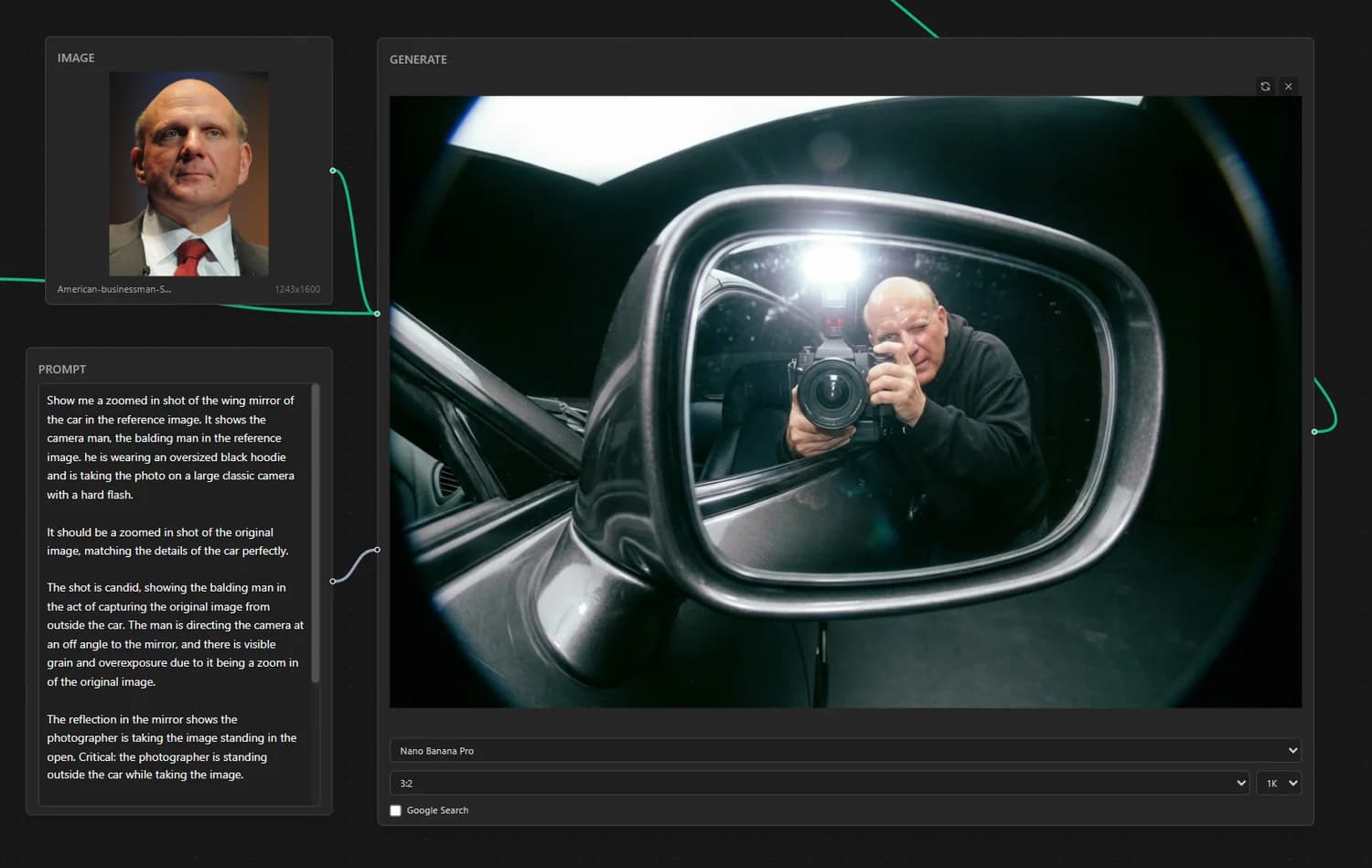Click the GENERATE node's image input port
Viewport: 1372px width, 868px height.
377,314
